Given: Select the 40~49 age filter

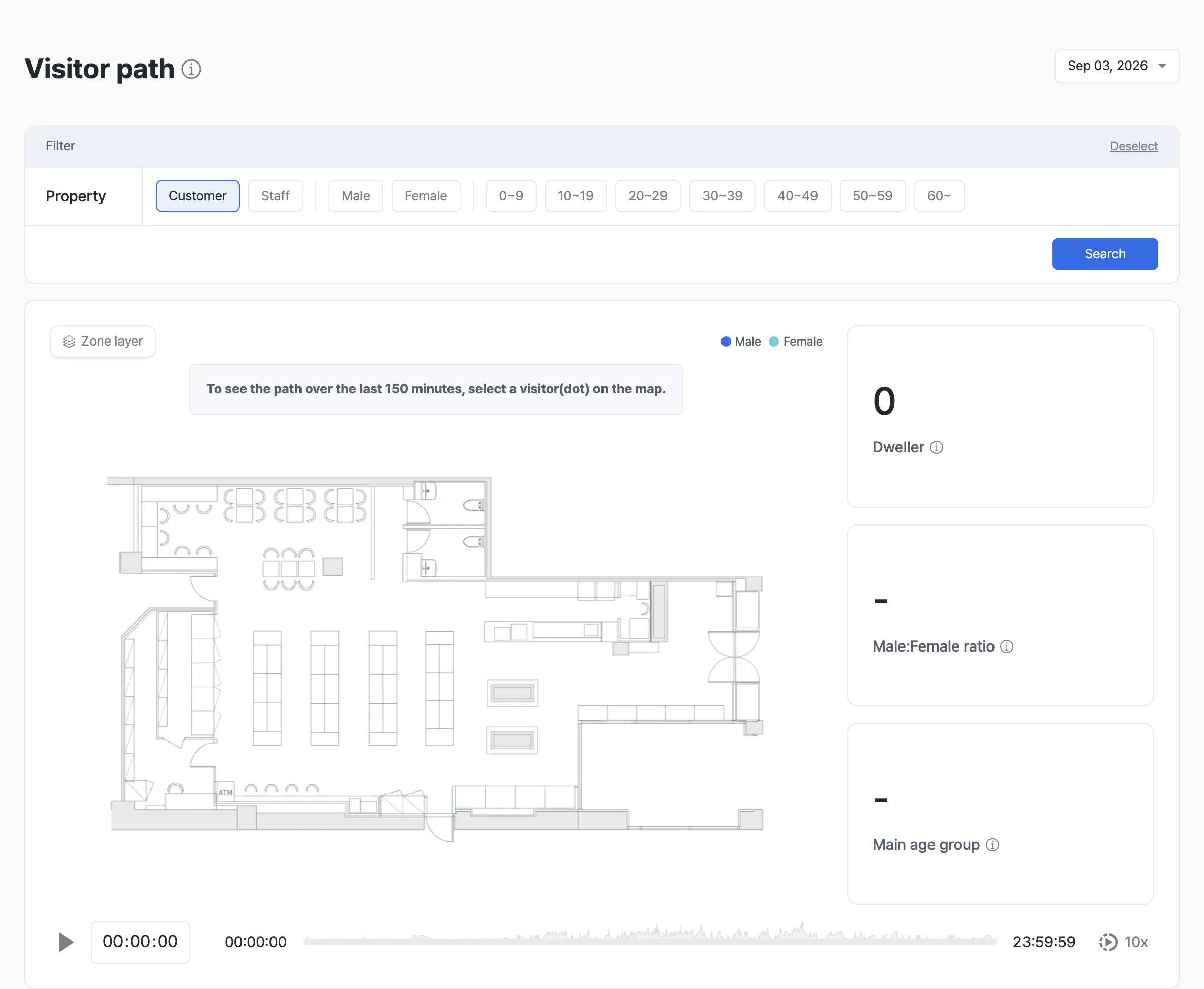Looking at the screenshot, I should (x=797, y=196).
